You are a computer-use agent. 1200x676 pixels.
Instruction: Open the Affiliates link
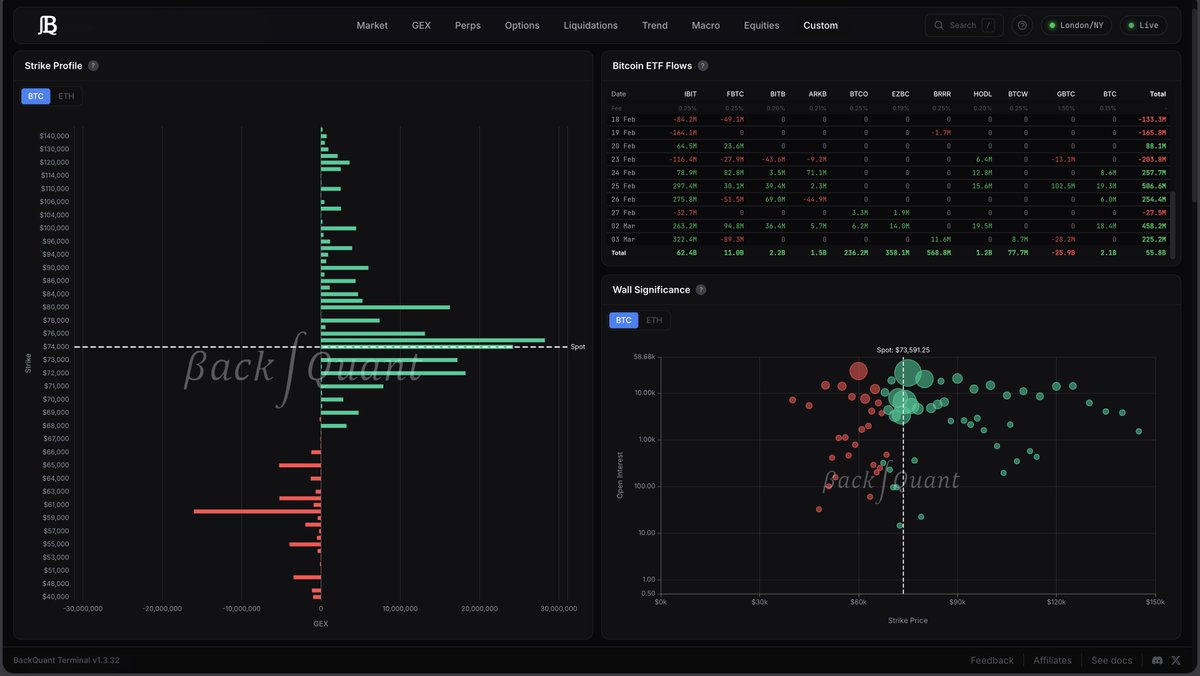1052,660
